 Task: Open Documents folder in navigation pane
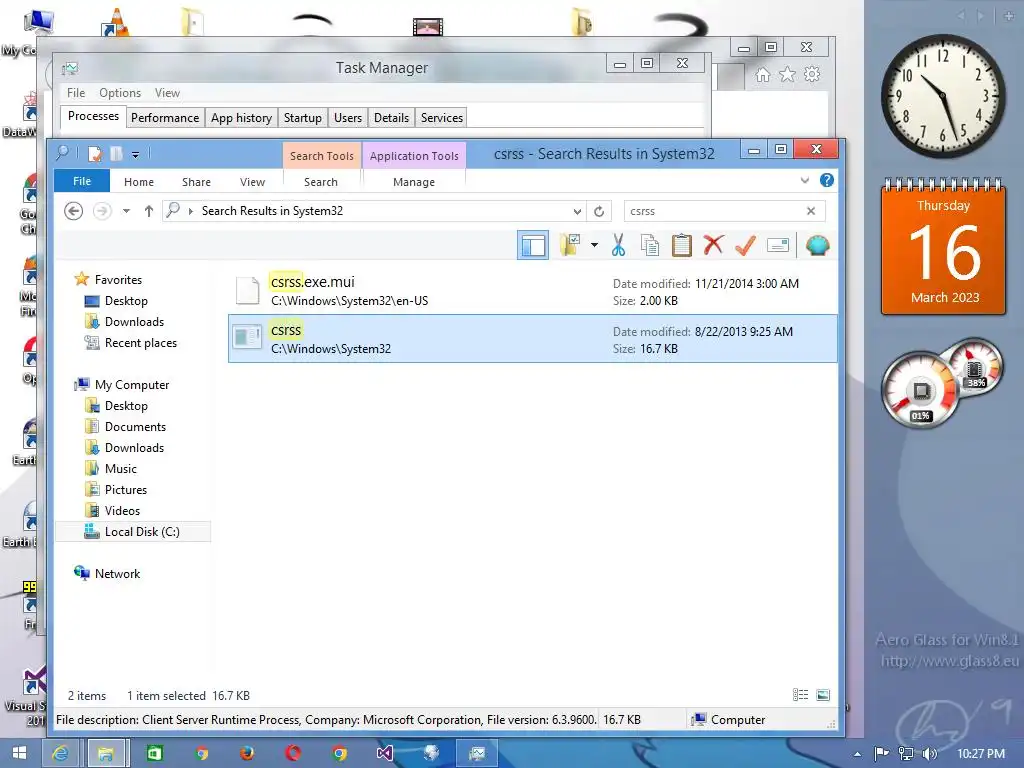pyautogui.click(x=135, y=426)
